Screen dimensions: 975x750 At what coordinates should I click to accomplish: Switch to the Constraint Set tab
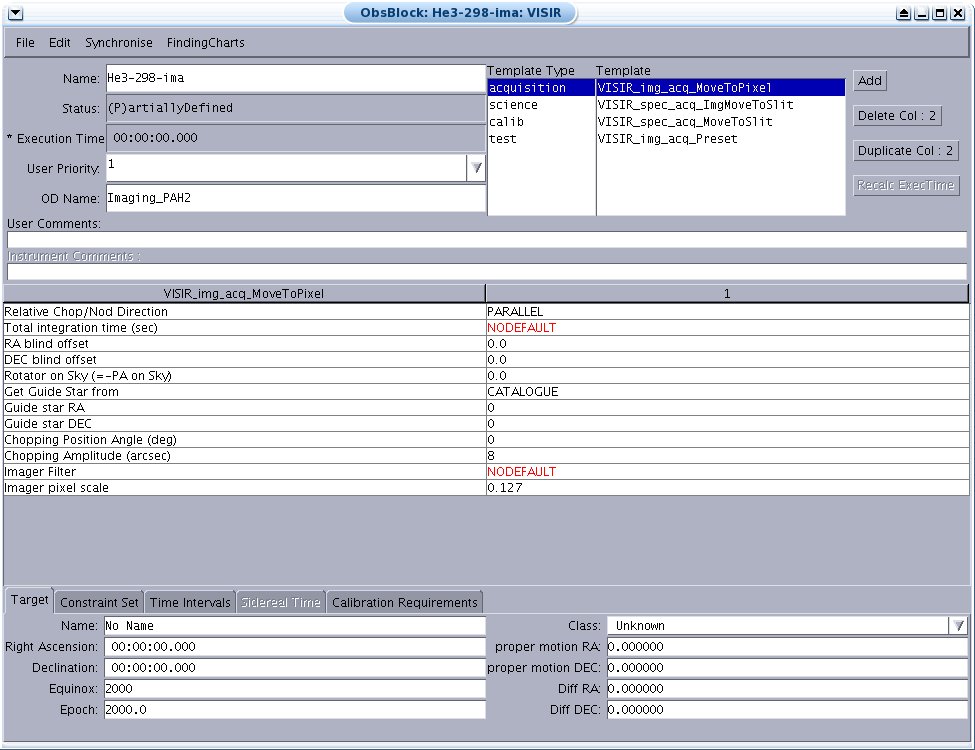pyautogui.click(x=99, y=602)
